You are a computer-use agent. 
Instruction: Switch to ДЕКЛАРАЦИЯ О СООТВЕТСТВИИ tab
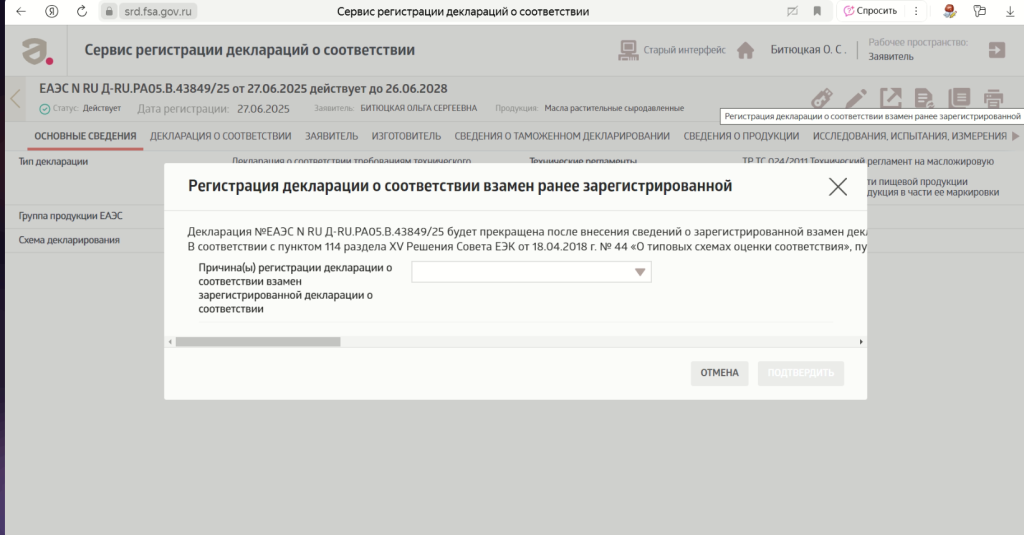(x=221, y=136)
